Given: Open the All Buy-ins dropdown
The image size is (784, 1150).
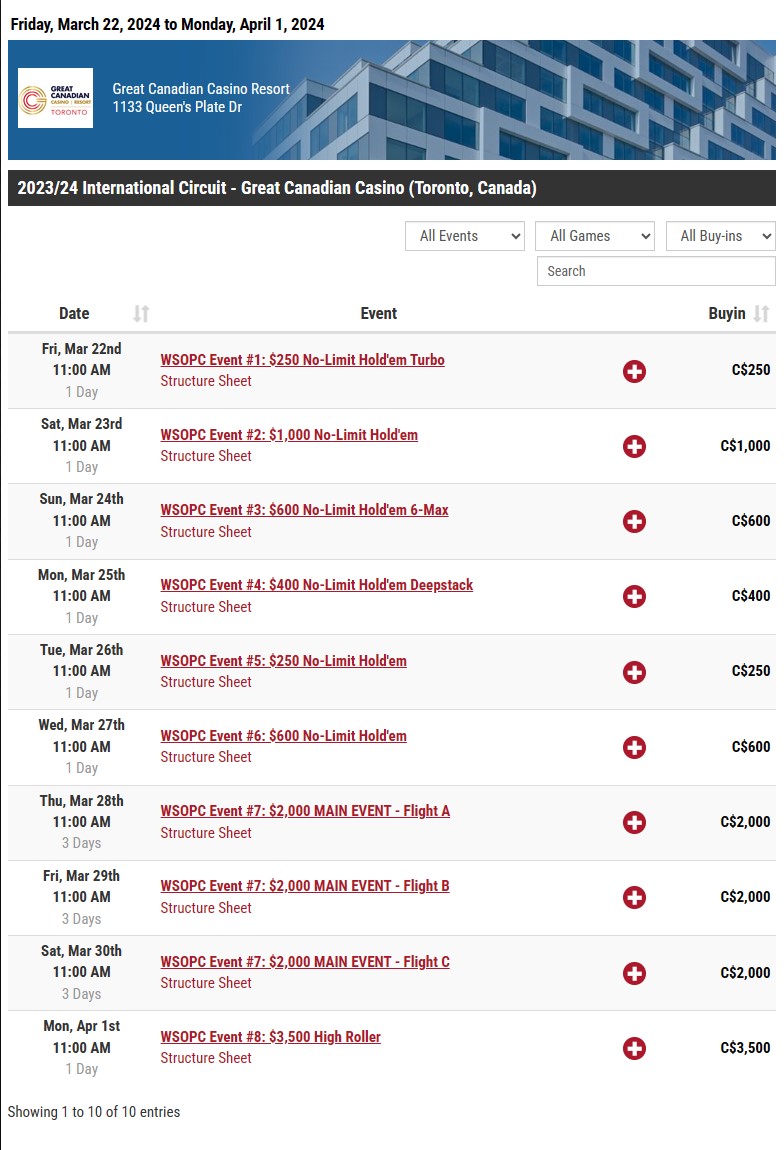Looking at the screenshot, I should pyautogui.click(x=720, y=236).
